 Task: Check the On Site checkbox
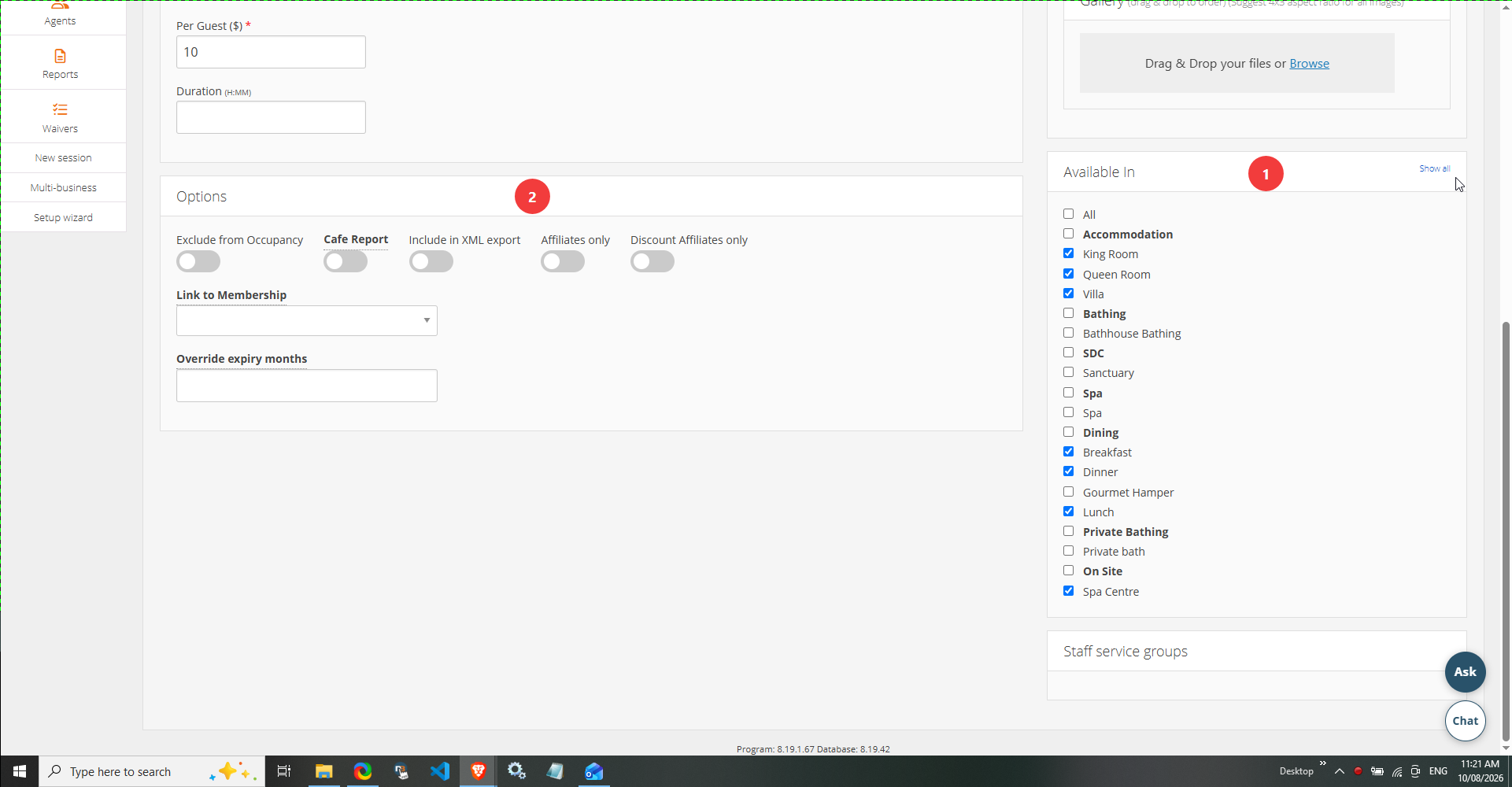[x=1068, y=571]
